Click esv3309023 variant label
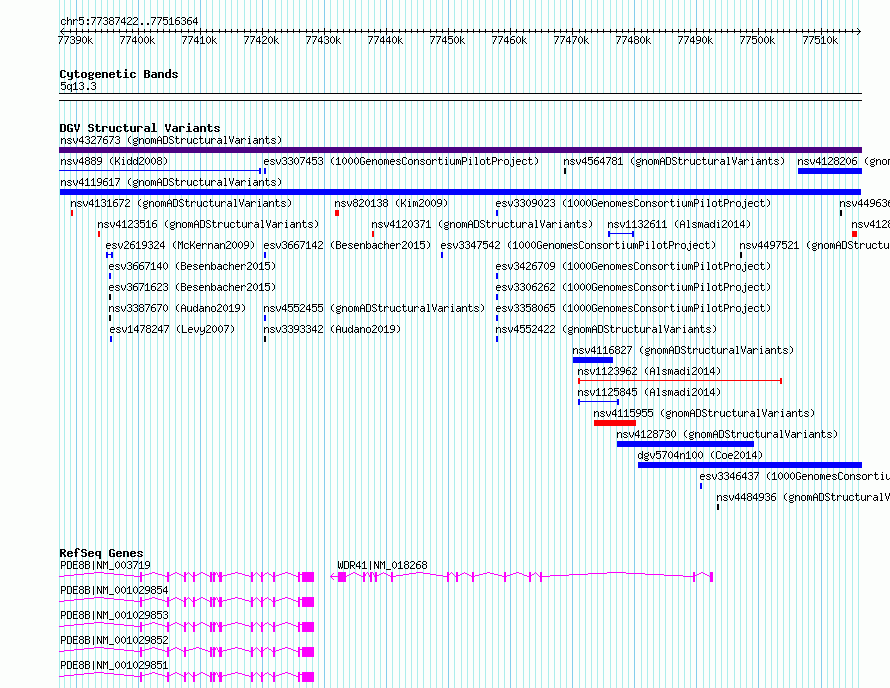This screenshot has height=688, width=890. 633,203
